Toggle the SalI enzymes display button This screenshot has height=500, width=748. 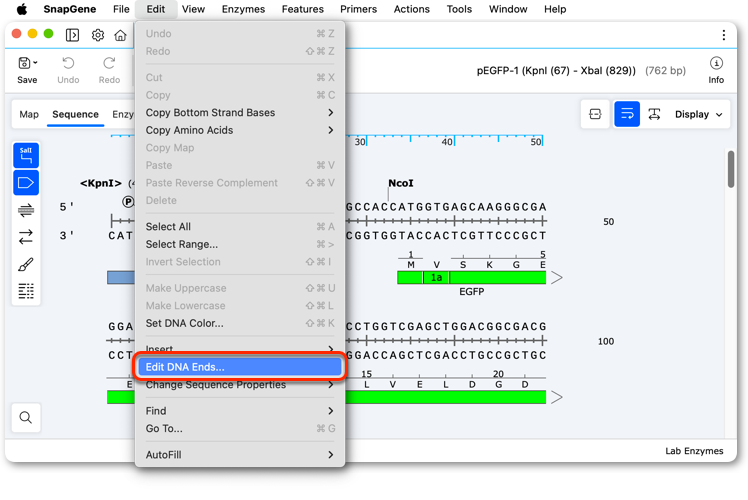(x=26, y=155)
